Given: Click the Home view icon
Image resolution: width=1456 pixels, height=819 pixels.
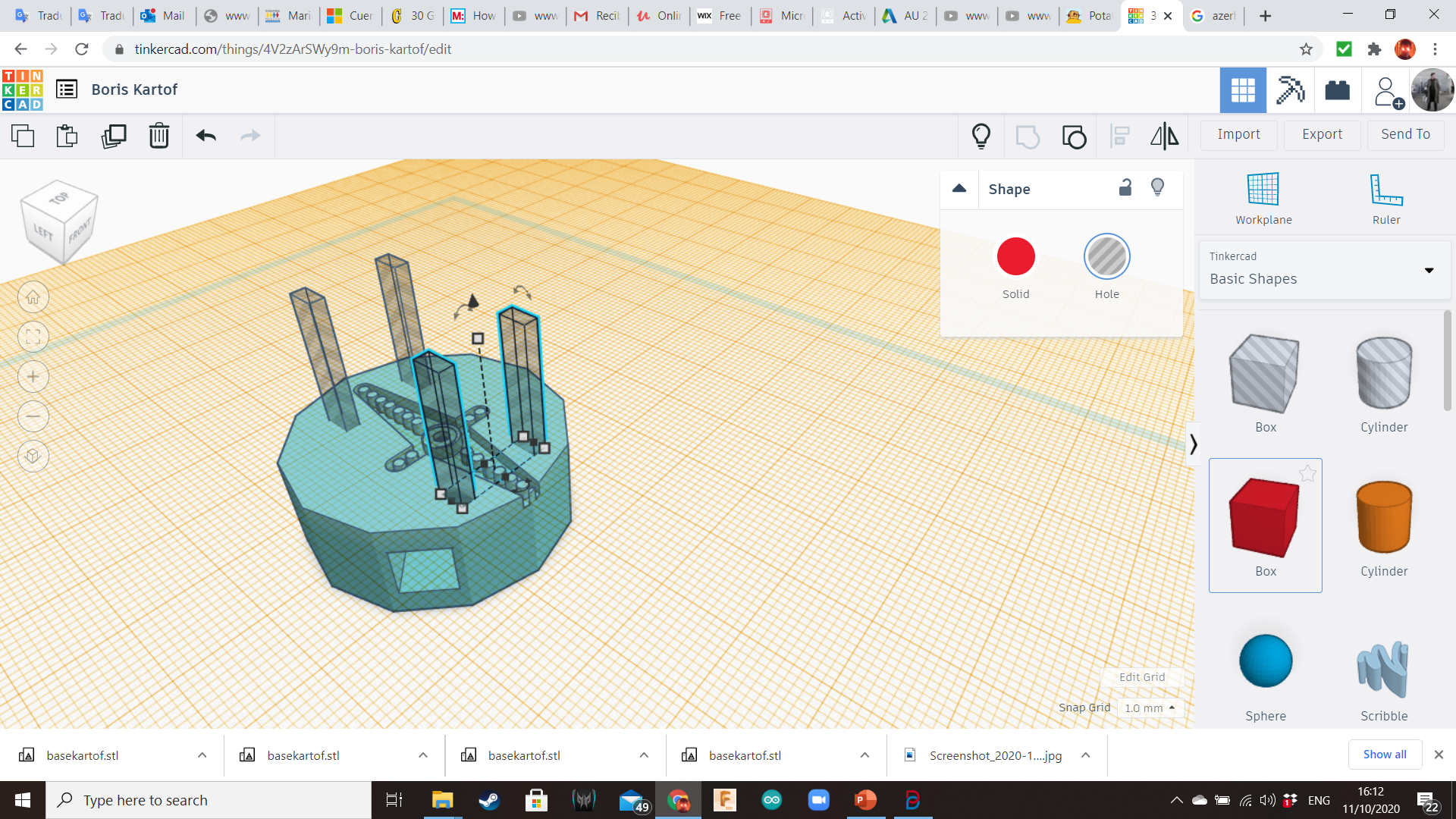Looking at the screenshot, I should [33, 297].
